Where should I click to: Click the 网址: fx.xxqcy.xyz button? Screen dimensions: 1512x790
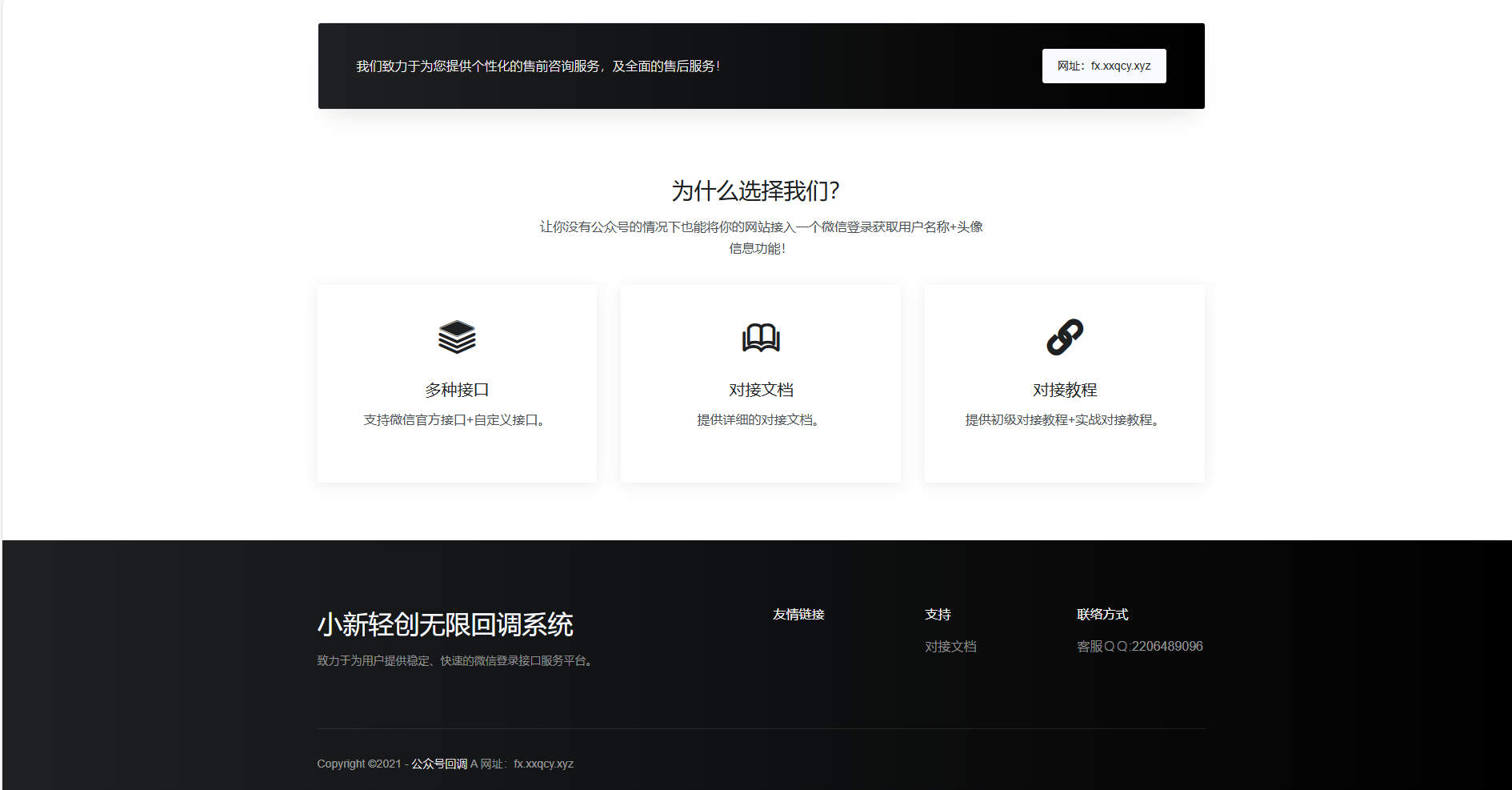1104,66
